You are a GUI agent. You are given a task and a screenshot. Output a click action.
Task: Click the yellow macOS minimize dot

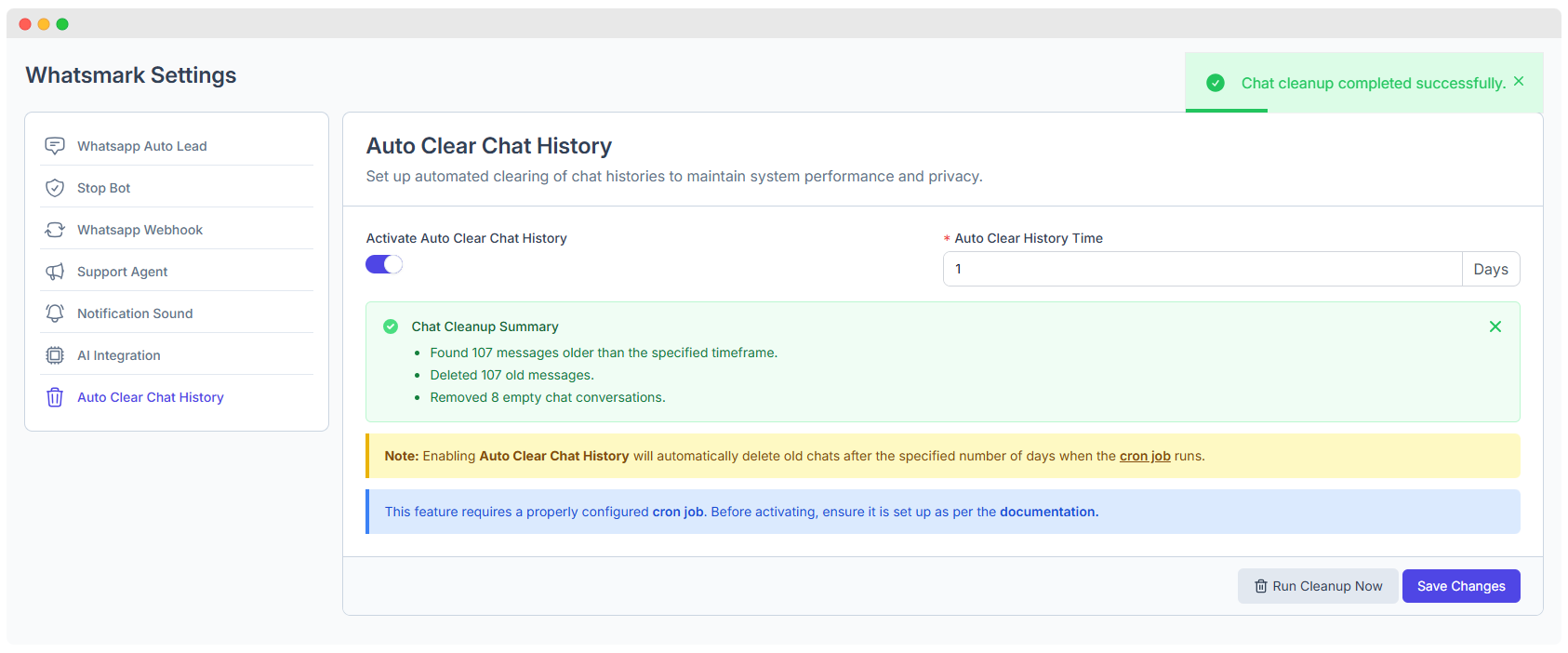pyautogui.click(x=44, y=24)
